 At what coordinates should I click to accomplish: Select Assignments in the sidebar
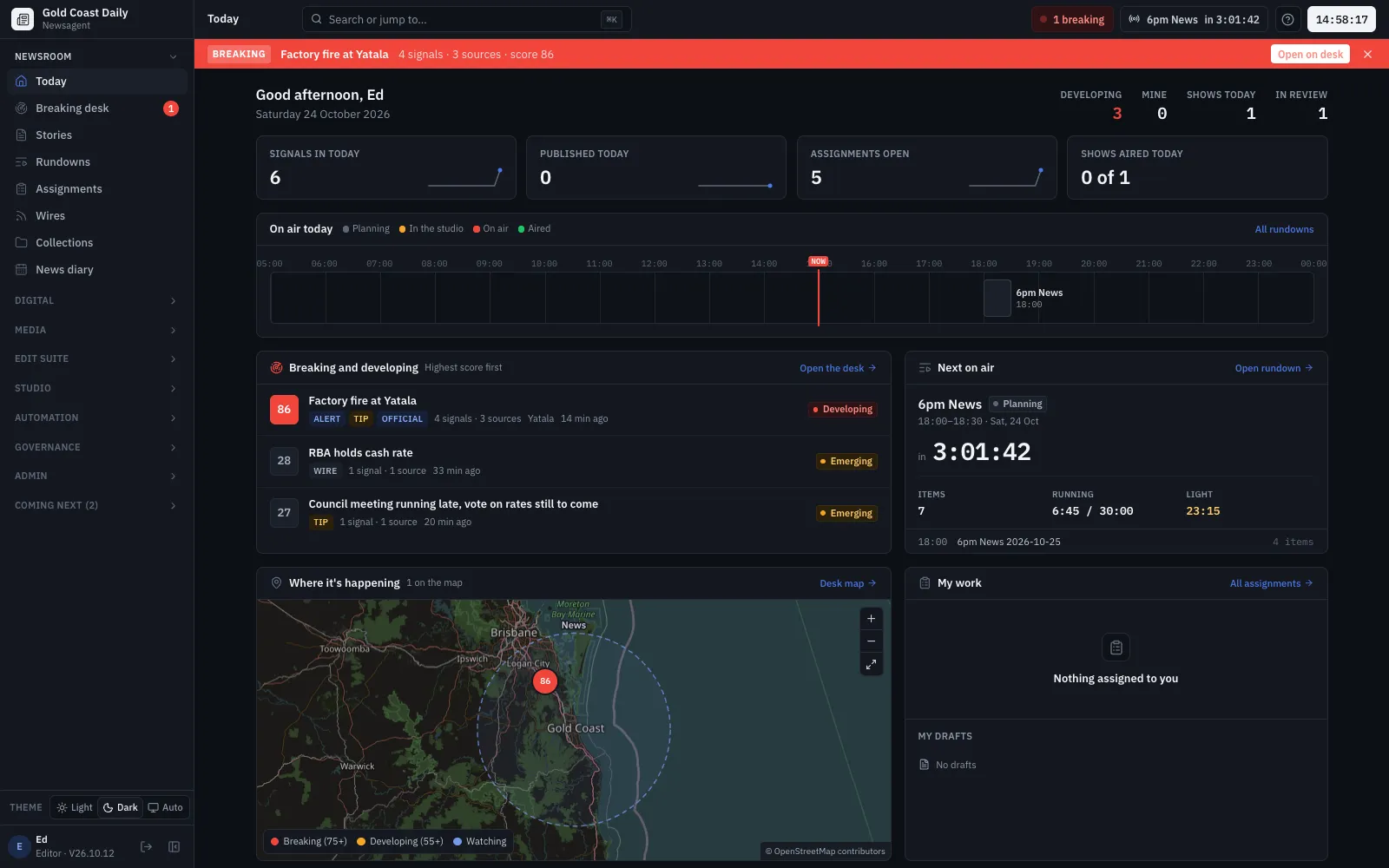point(97,189)
